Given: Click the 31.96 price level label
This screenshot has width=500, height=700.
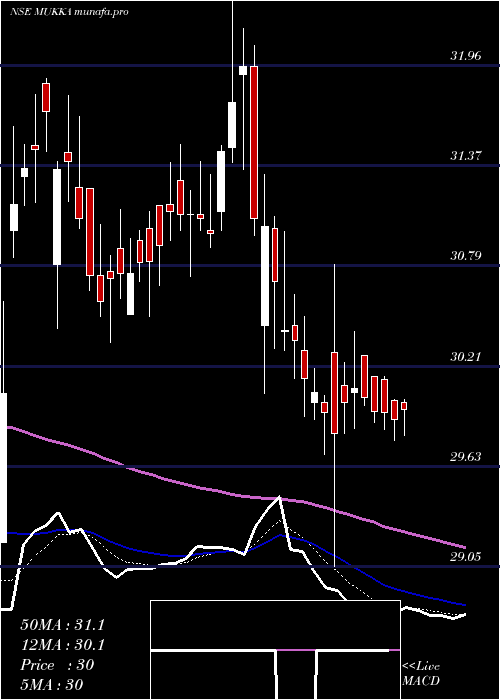Looking at the screenshot, I should click(x=466, y=56).
